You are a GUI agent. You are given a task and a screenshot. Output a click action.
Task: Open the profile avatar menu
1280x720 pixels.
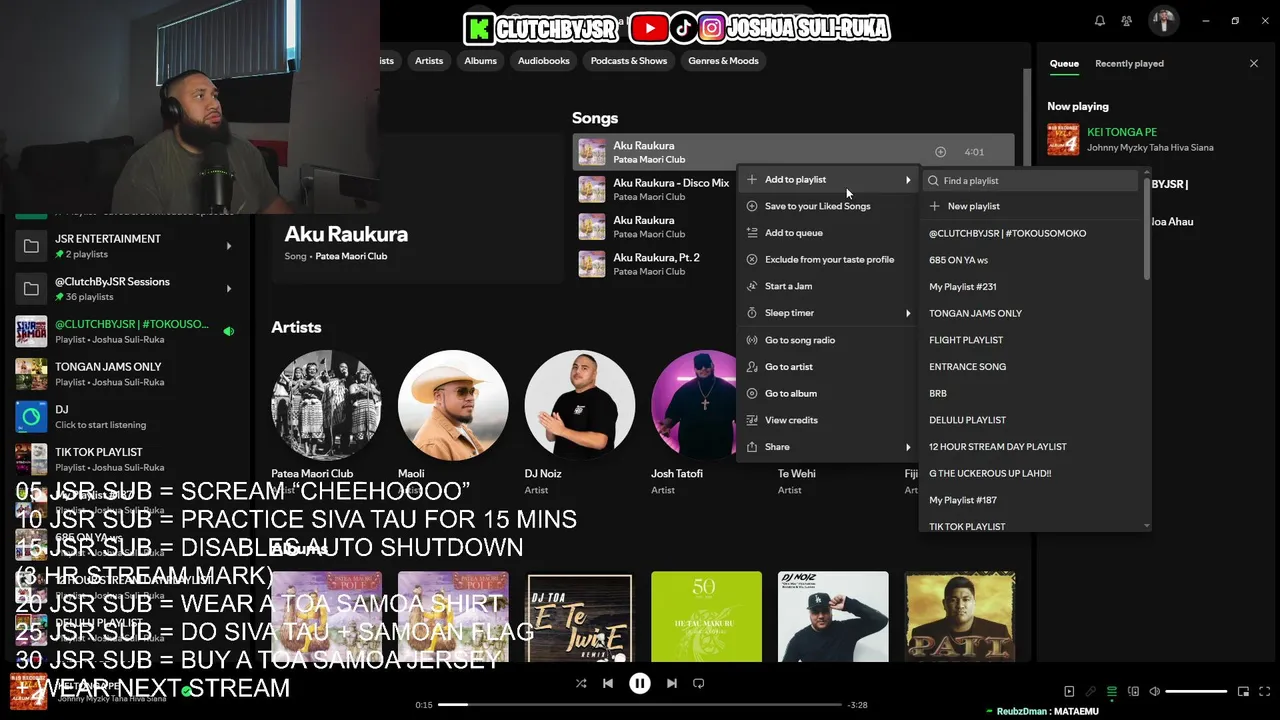click(1162, 21)
